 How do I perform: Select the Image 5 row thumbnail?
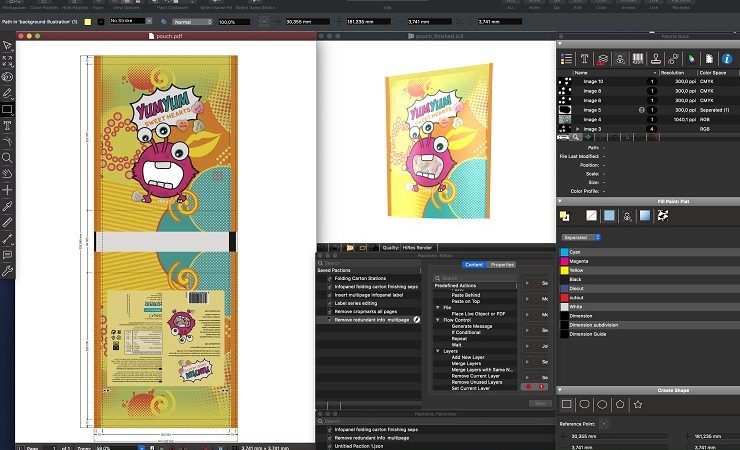[565, 110]
